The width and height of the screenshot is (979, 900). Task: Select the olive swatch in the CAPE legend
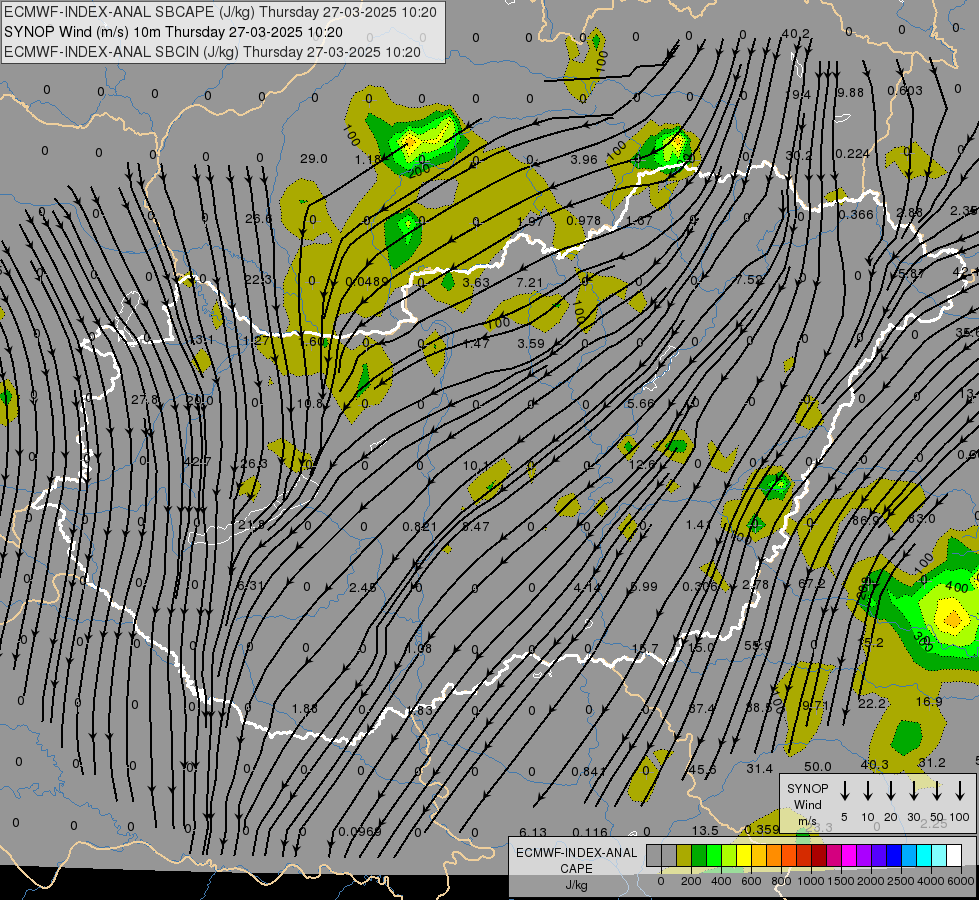(684, 856)
